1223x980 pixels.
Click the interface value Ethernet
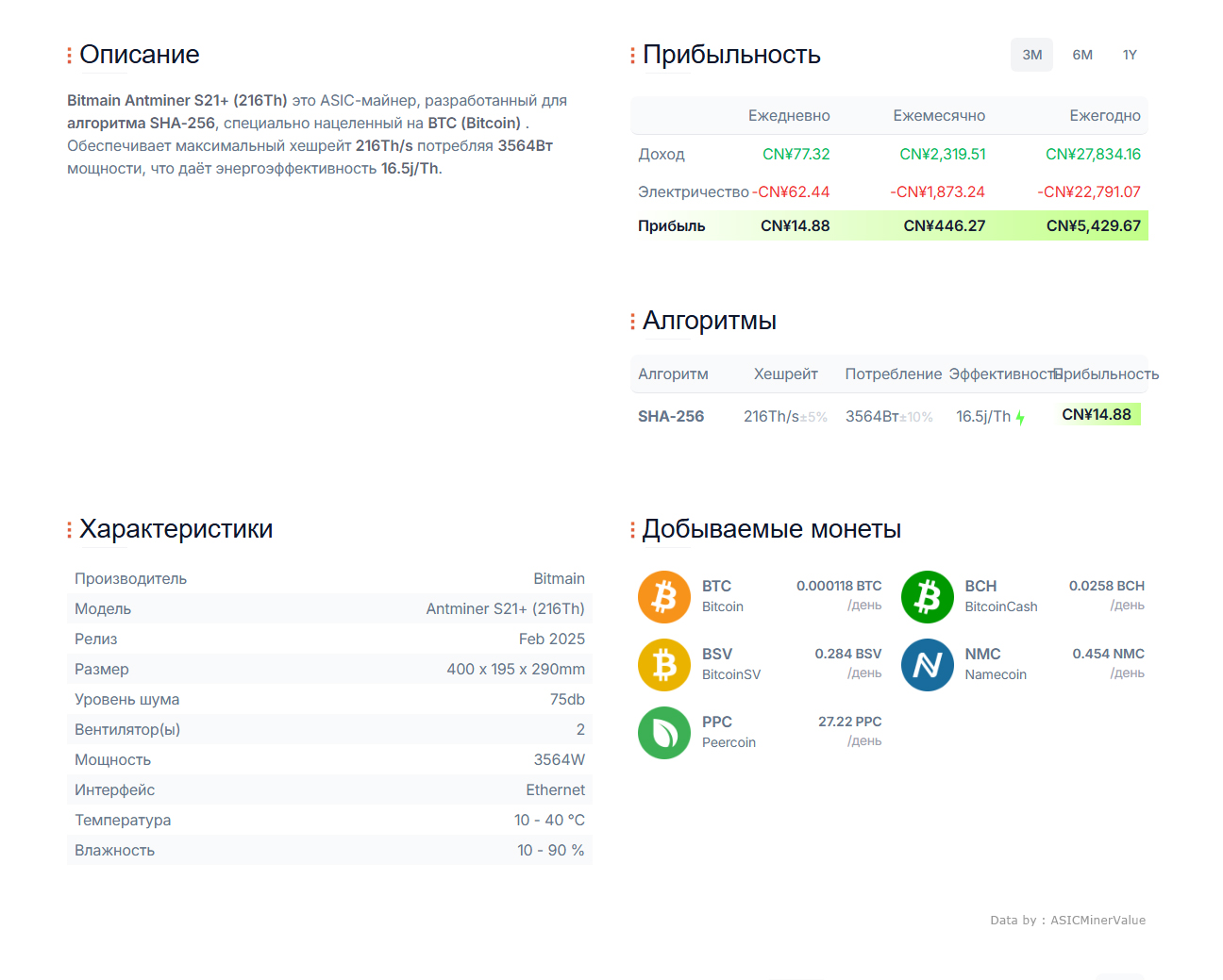pyautogui.click(x=556, y=789)
